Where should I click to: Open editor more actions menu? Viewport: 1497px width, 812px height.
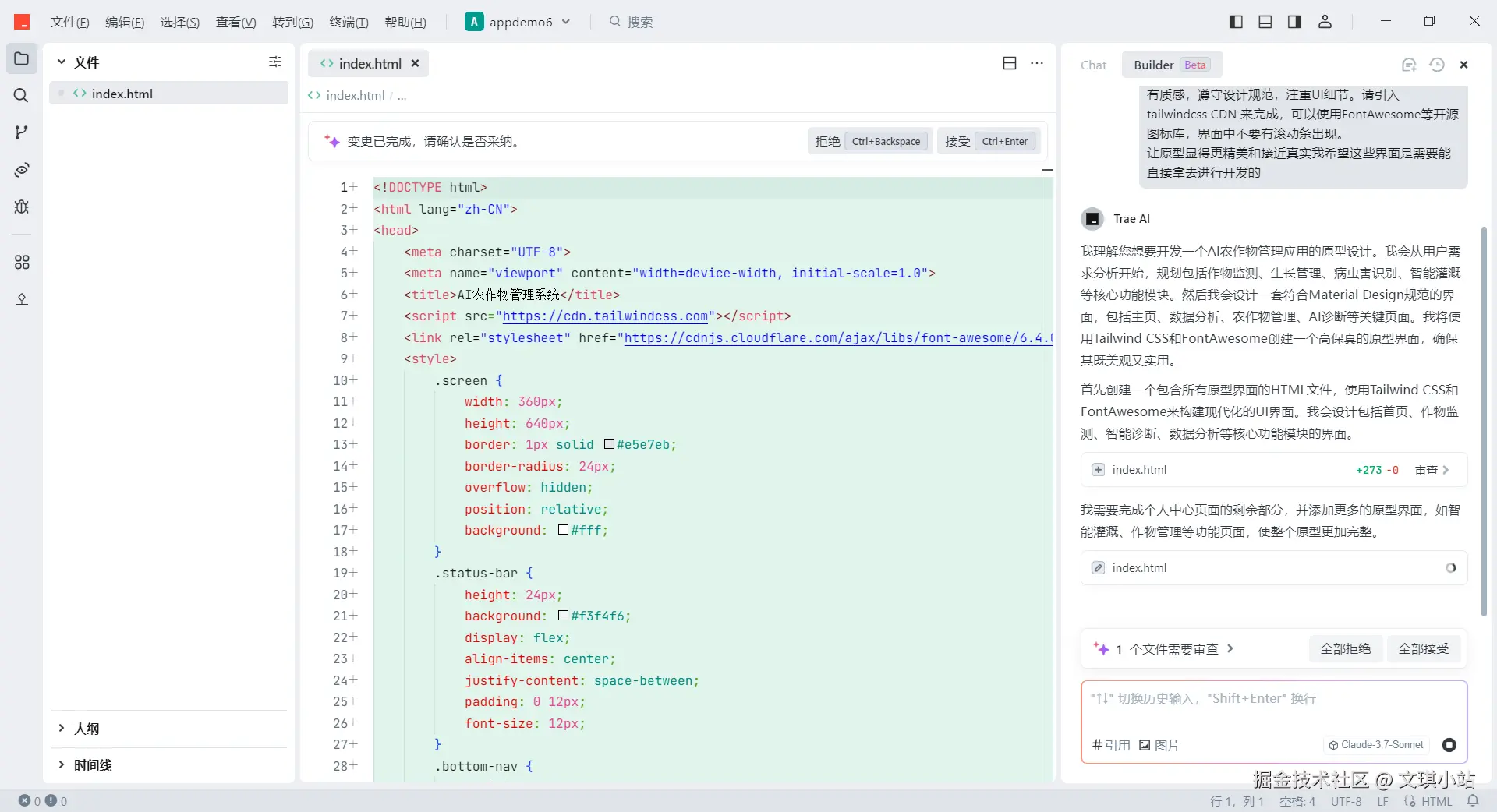tap(1037, 63)
